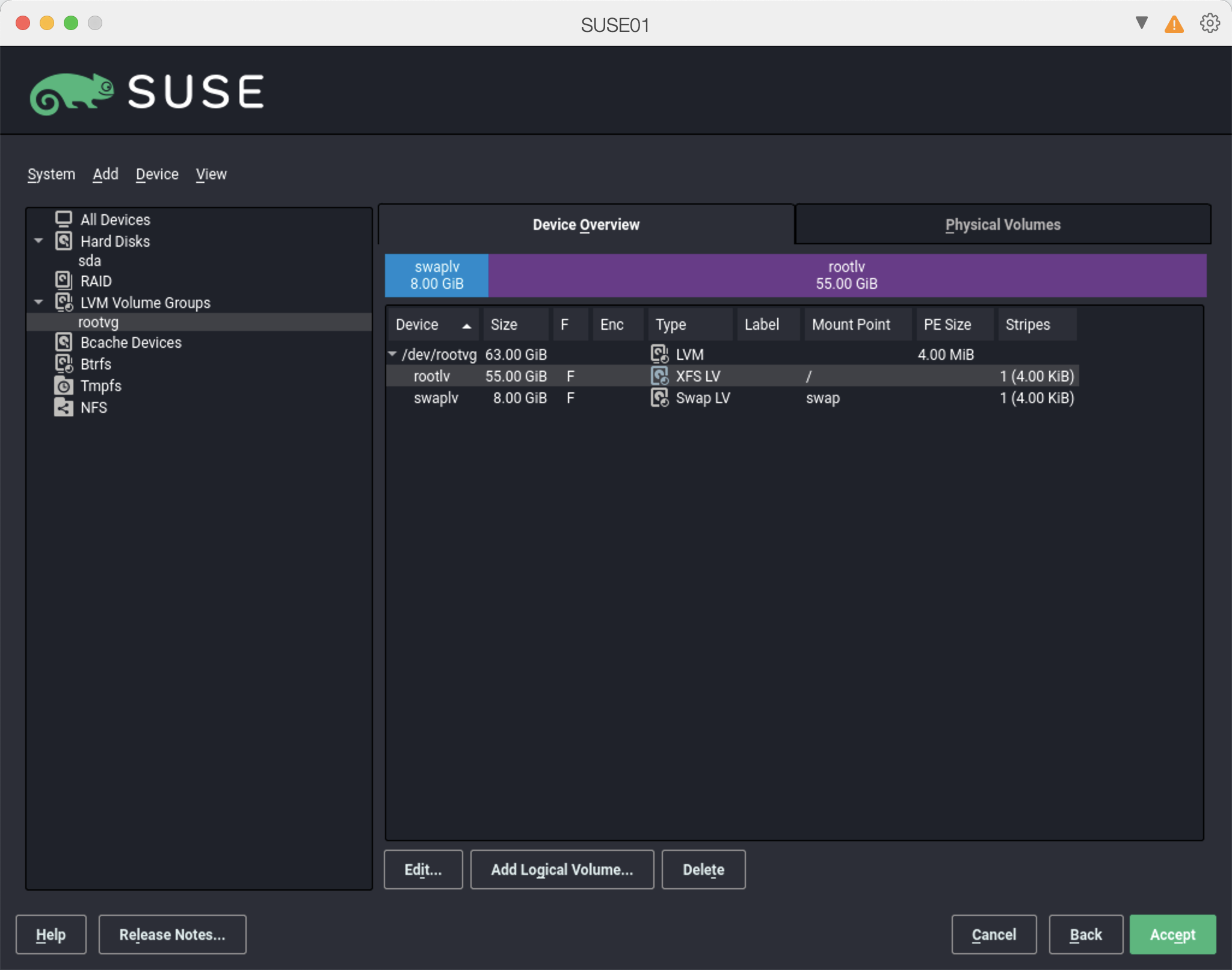Click the orange warning triangle icon
Image resolution: width=1232 pixels, height=970 pixels.
(x=1174, y=25)
